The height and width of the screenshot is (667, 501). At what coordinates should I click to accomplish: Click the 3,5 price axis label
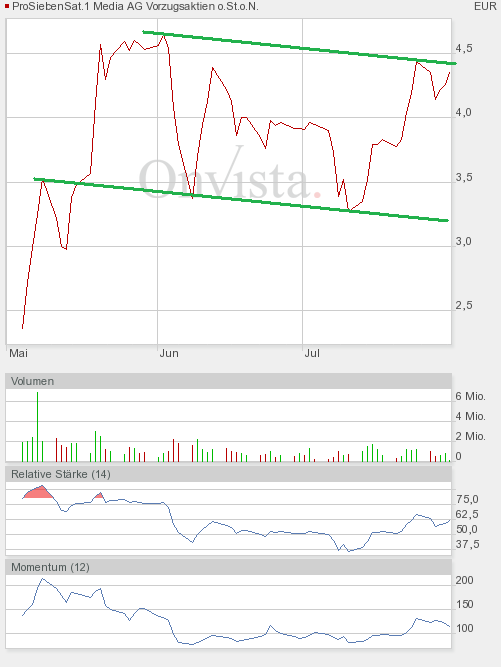click(x=464, y=177)
